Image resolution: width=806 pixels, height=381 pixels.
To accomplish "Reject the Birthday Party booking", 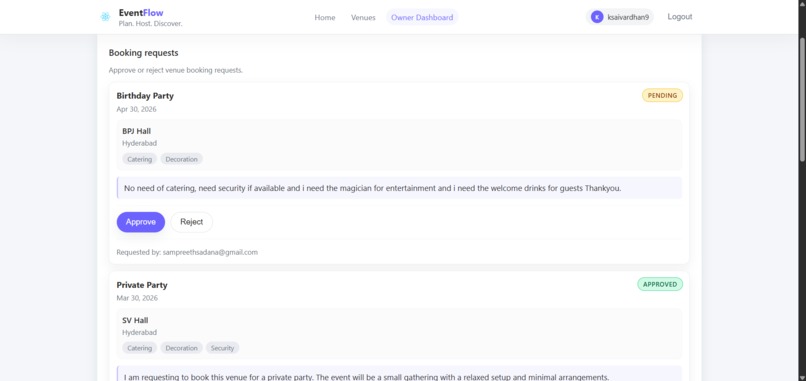I will [x=191, y=222].
